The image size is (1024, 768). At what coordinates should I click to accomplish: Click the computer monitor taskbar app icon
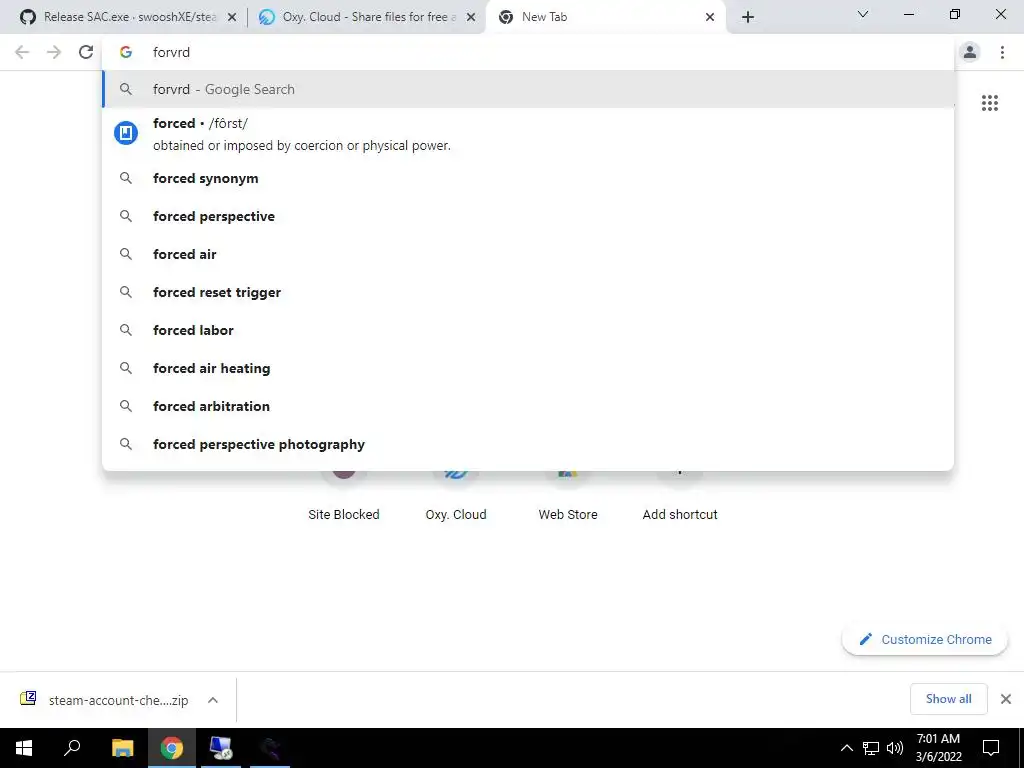(x=221, y=748)
